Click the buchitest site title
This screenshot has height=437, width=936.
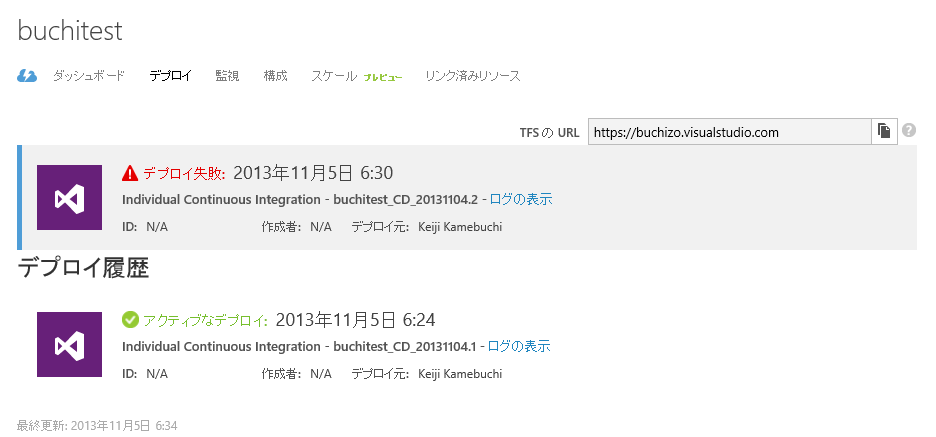(70, 31)
